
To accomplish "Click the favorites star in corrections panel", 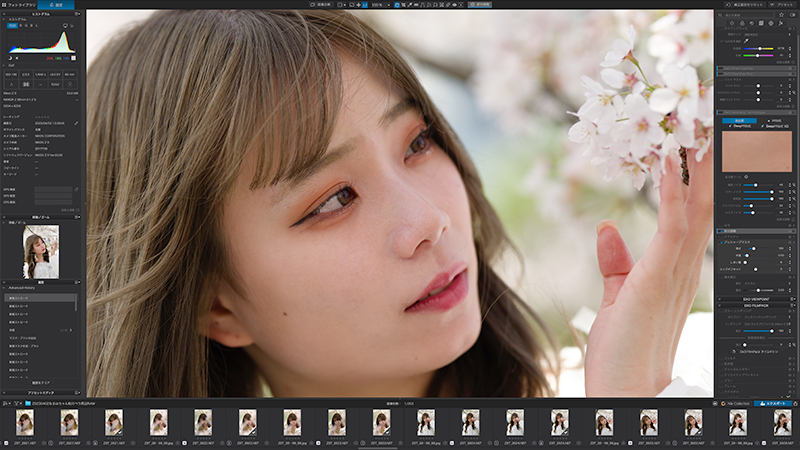I will (781, 15).
